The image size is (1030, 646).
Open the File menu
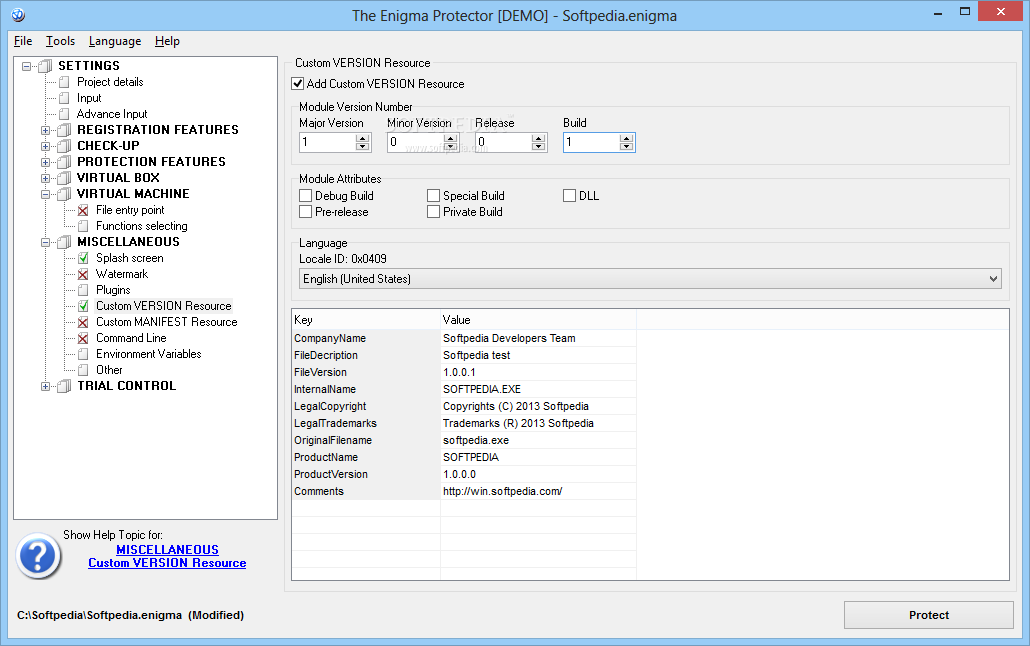[23, 41]
